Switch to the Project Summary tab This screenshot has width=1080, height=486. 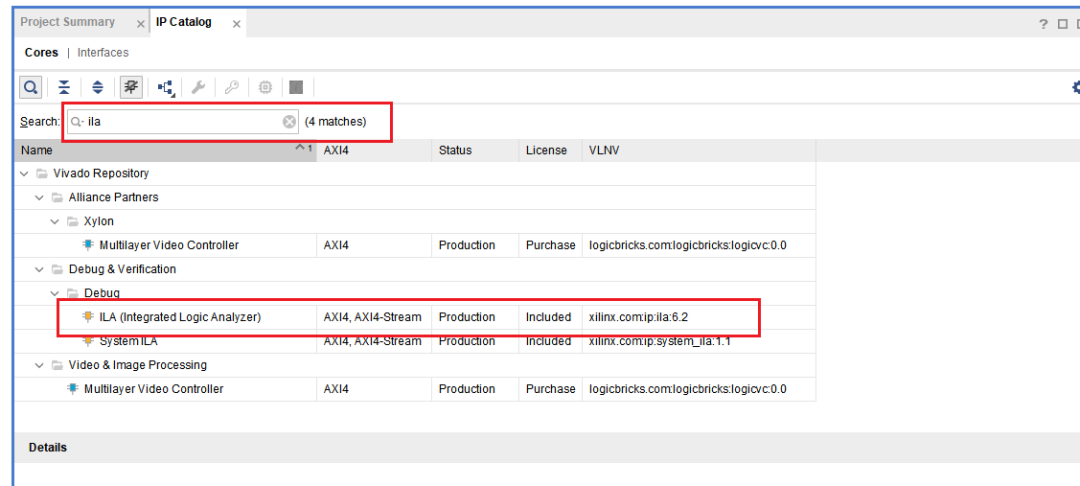click(x=67, y=22)
